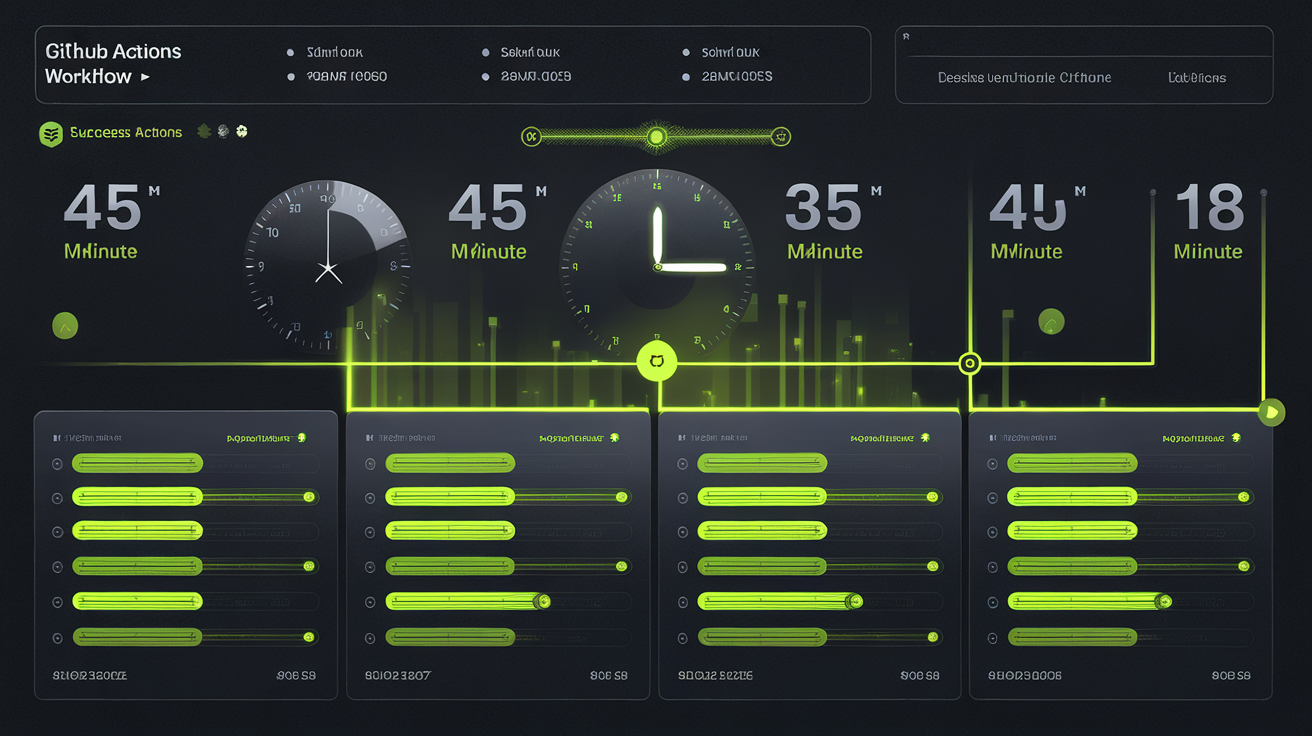Click the green badge icon in the second panel header

(x=614, y=438)
